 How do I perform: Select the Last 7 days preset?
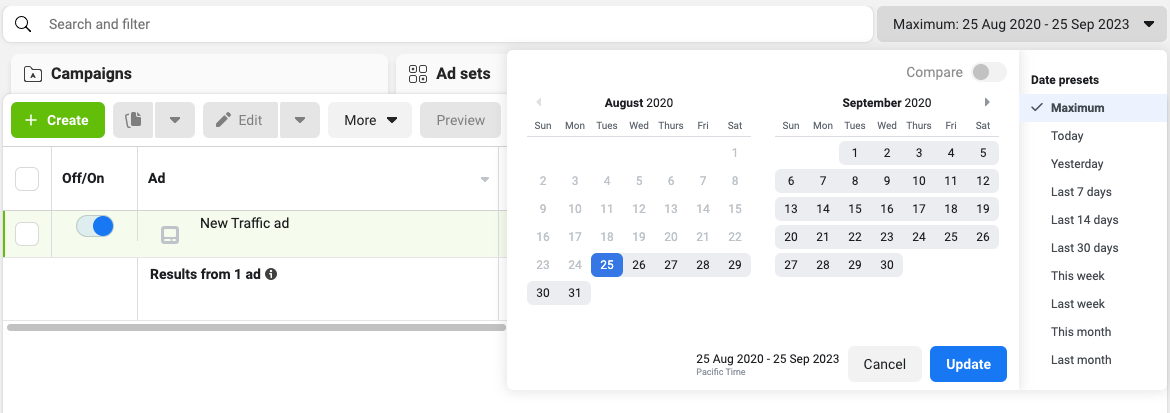[1081, 192]
